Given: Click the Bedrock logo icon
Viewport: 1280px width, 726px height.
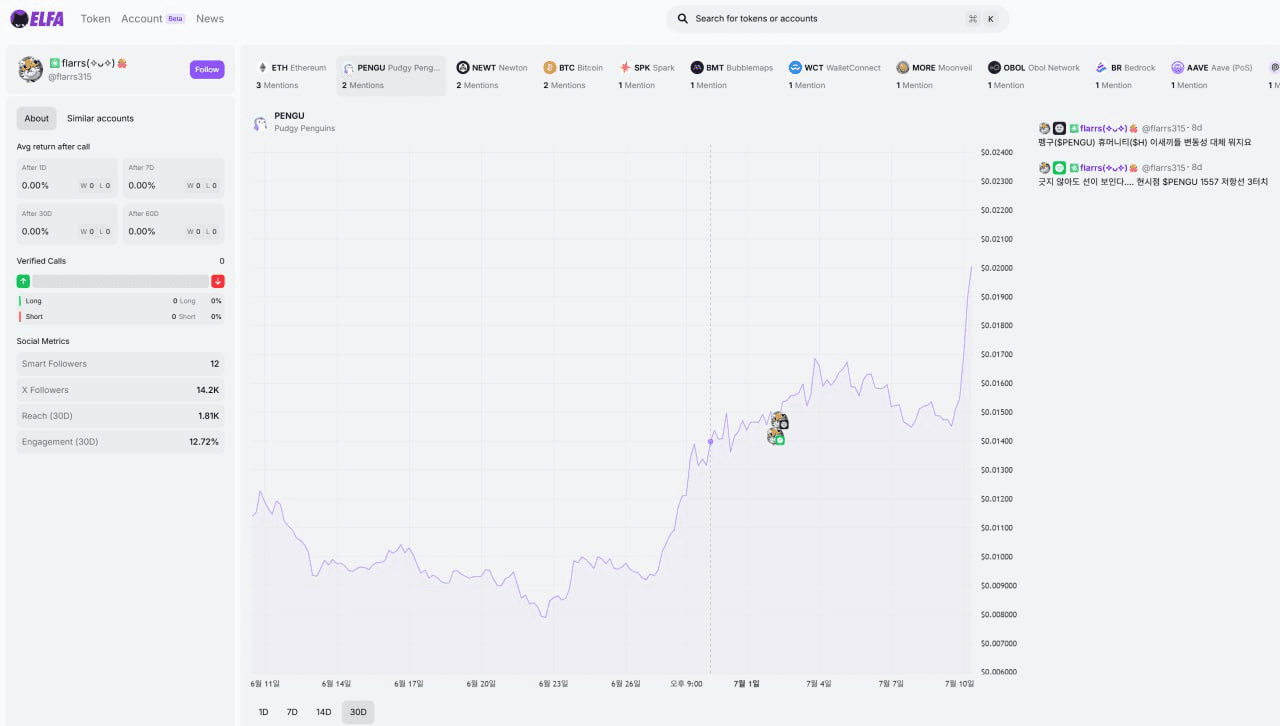Looking at the screenshot, I should click(x=1101, y=68).
